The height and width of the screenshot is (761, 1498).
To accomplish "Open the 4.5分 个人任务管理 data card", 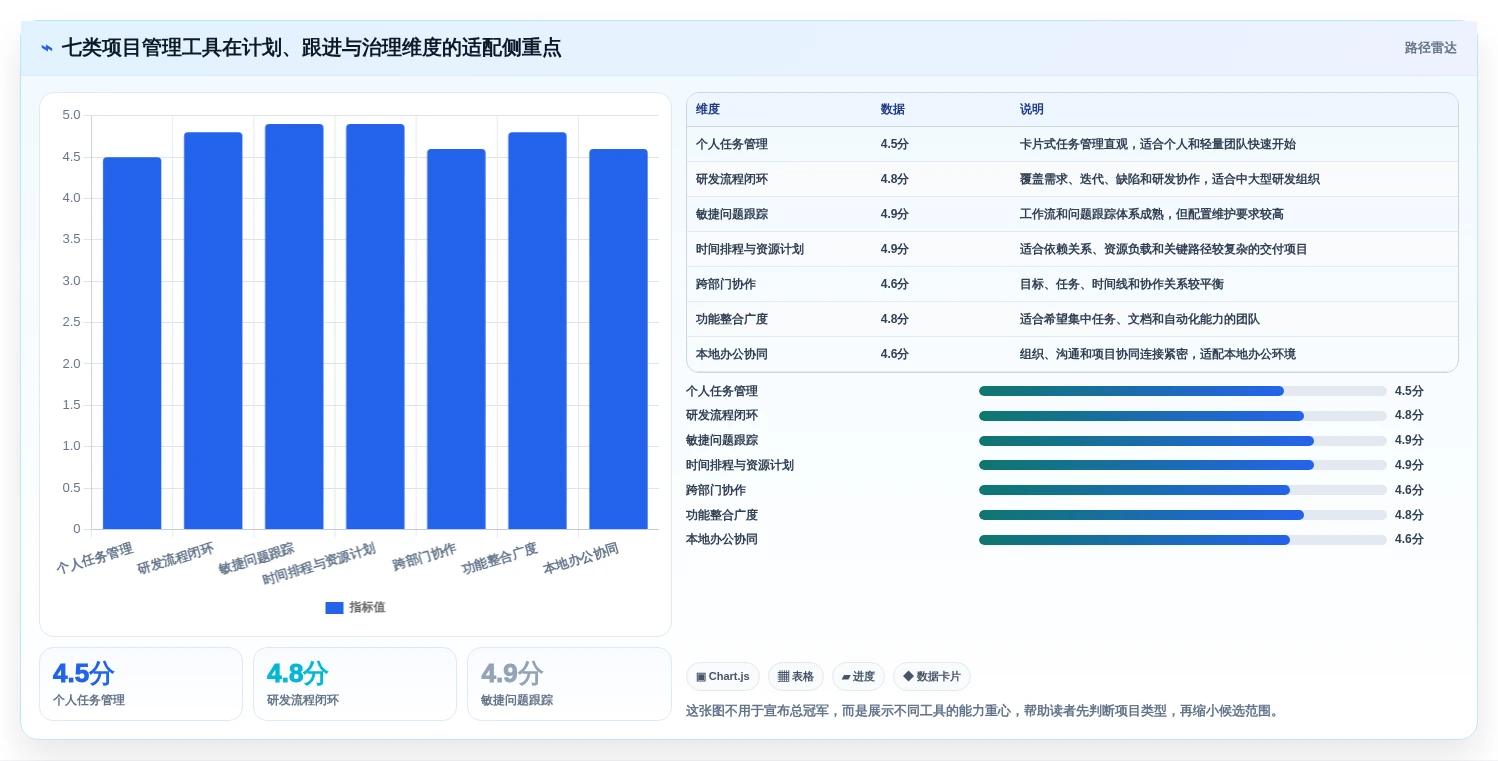I will point(141,684).
